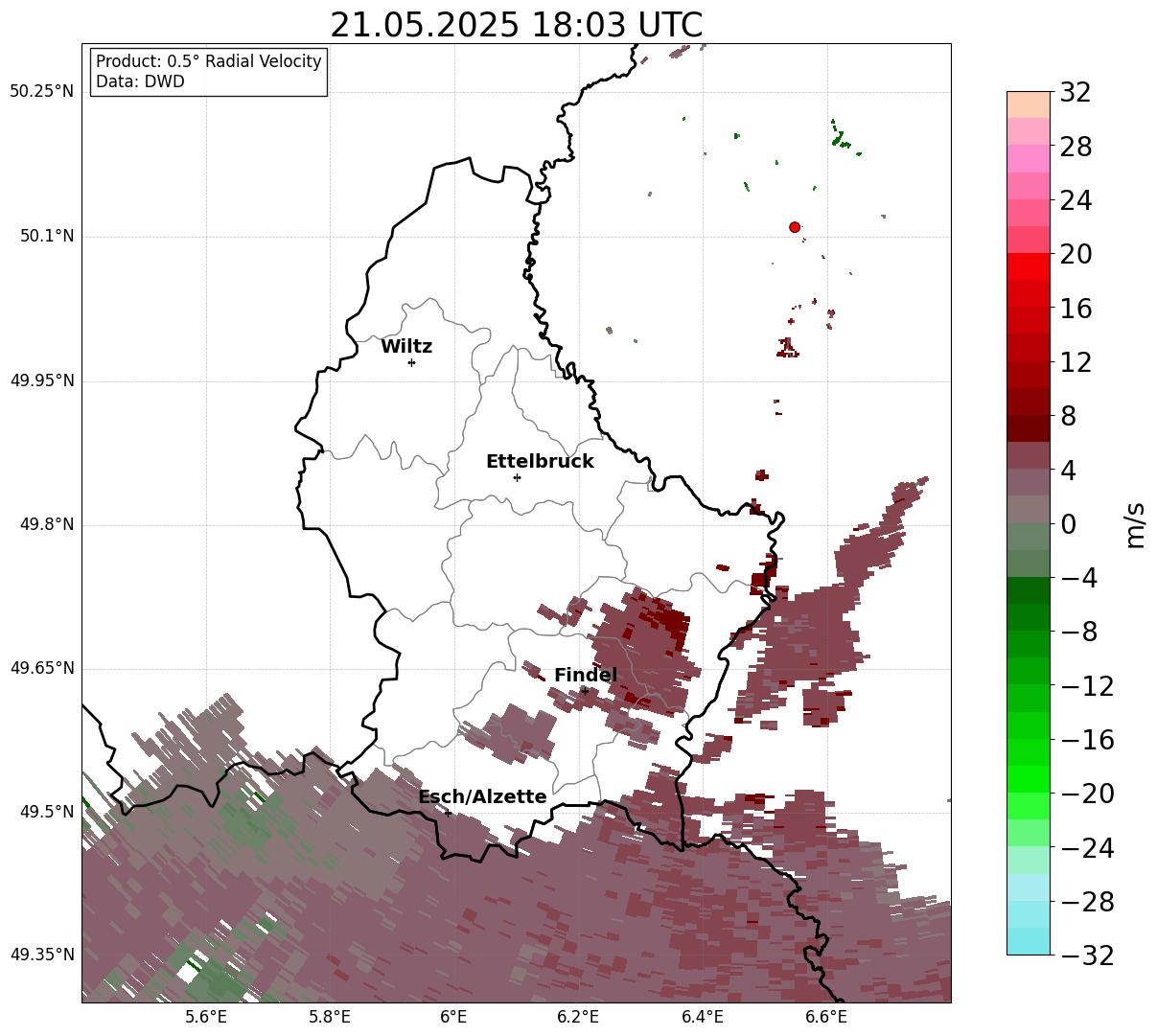This screenshot has height=1036, width=1157.
Task: Click the 12 colorbar tick label
Action: pos(1076,362)
